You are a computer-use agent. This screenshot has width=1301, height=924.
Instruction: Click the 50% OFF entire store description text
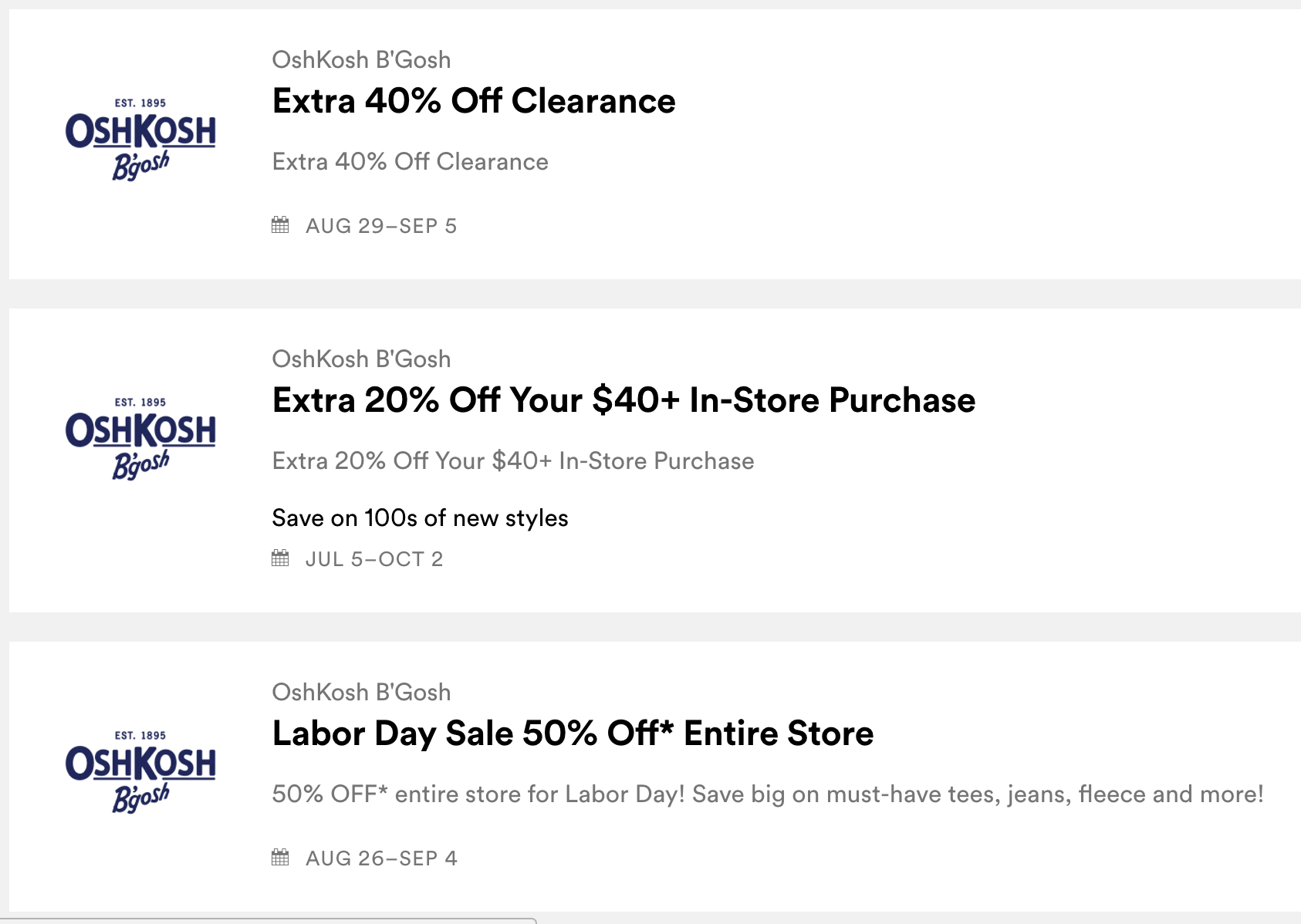(767, 794)
